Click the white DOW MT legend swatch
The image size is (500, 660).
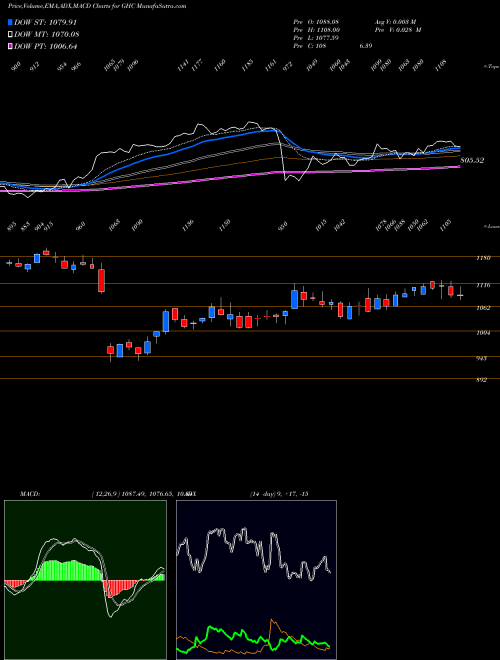[x=11, y=35]
